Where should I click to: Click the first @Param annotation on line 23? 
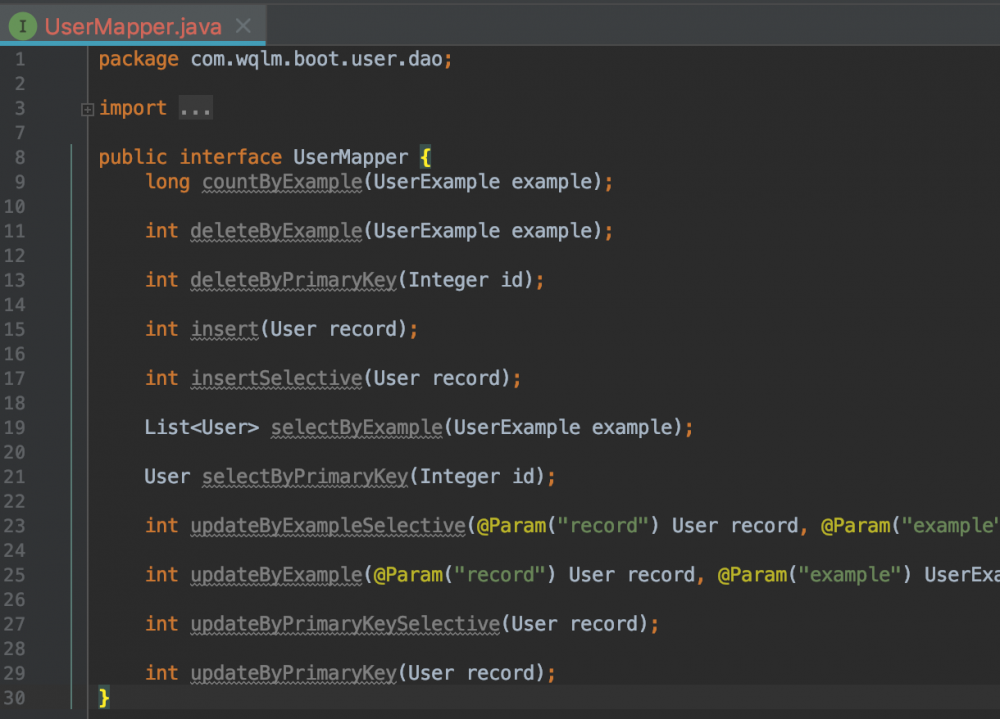pyautogui.click(x=510, y=525)
